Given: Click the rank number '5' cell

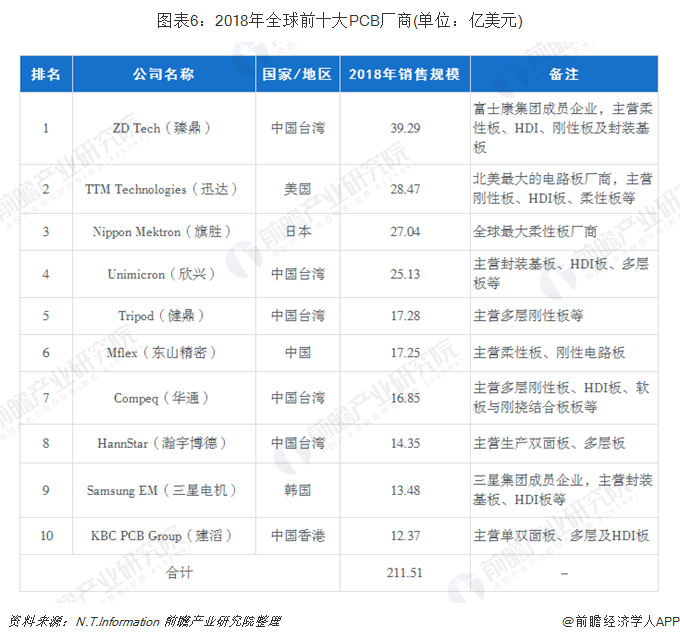Looking at the screenshot, I should tap(46, 316).
